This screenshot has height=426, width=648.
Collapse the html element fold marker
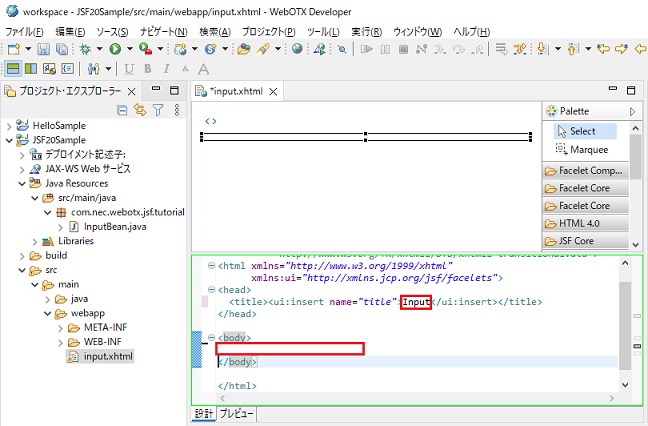209,265
